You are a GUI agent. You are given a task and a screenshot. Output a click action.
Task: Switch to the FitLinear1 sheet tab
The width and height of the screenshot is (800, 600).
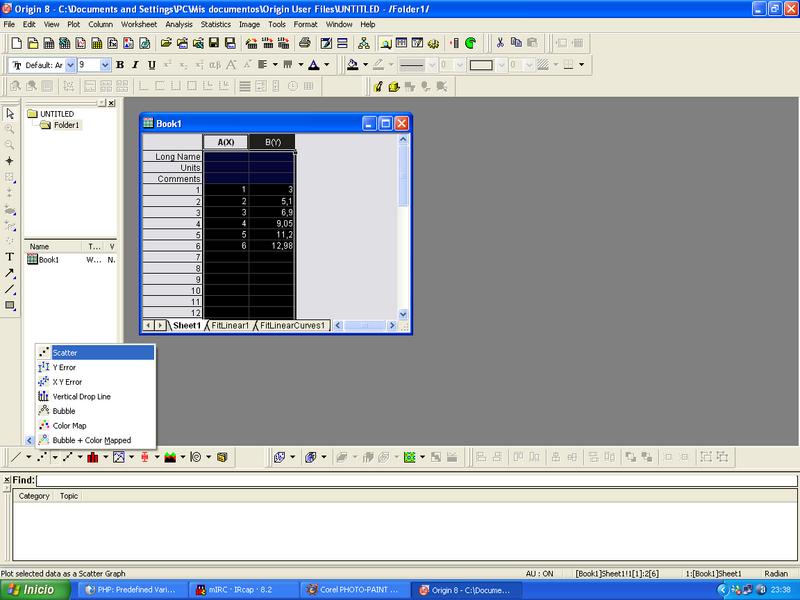click(230, 326)
